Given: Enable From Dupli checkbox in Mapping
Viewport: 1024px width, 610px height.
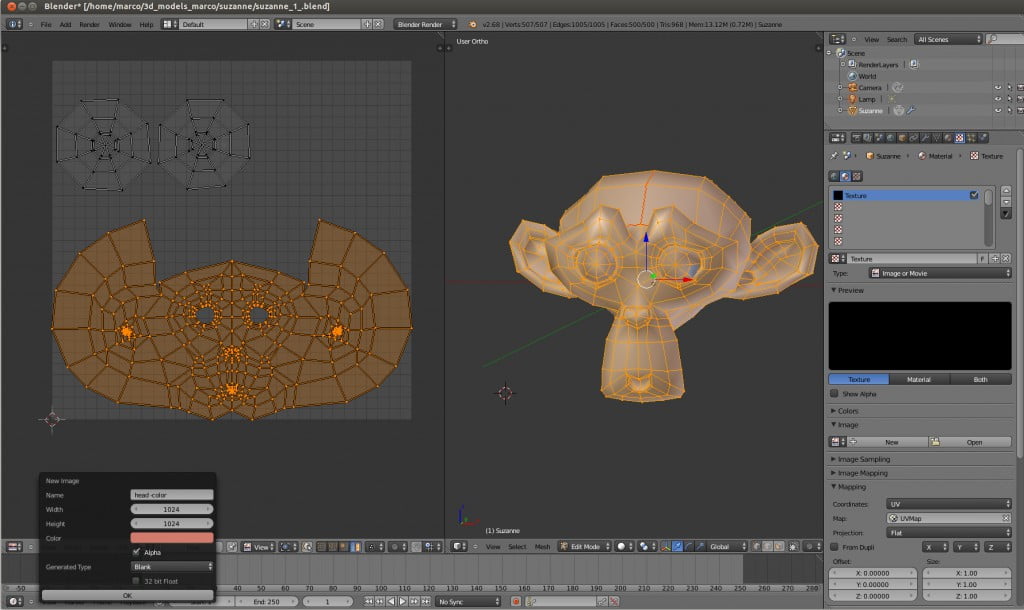Looking at the screenshot, I should [835, 547].
